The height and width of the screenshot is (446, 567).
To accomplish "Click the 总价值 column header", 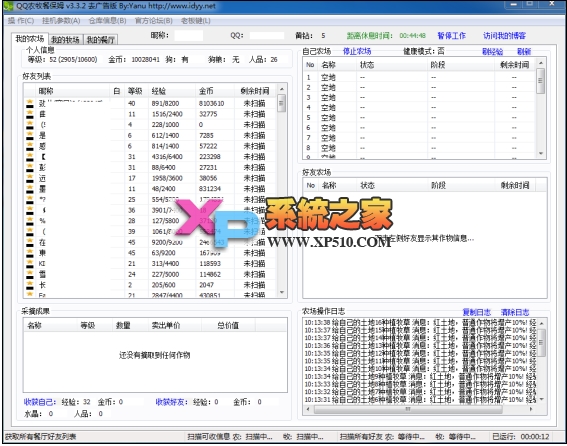I will coord(228,325).
